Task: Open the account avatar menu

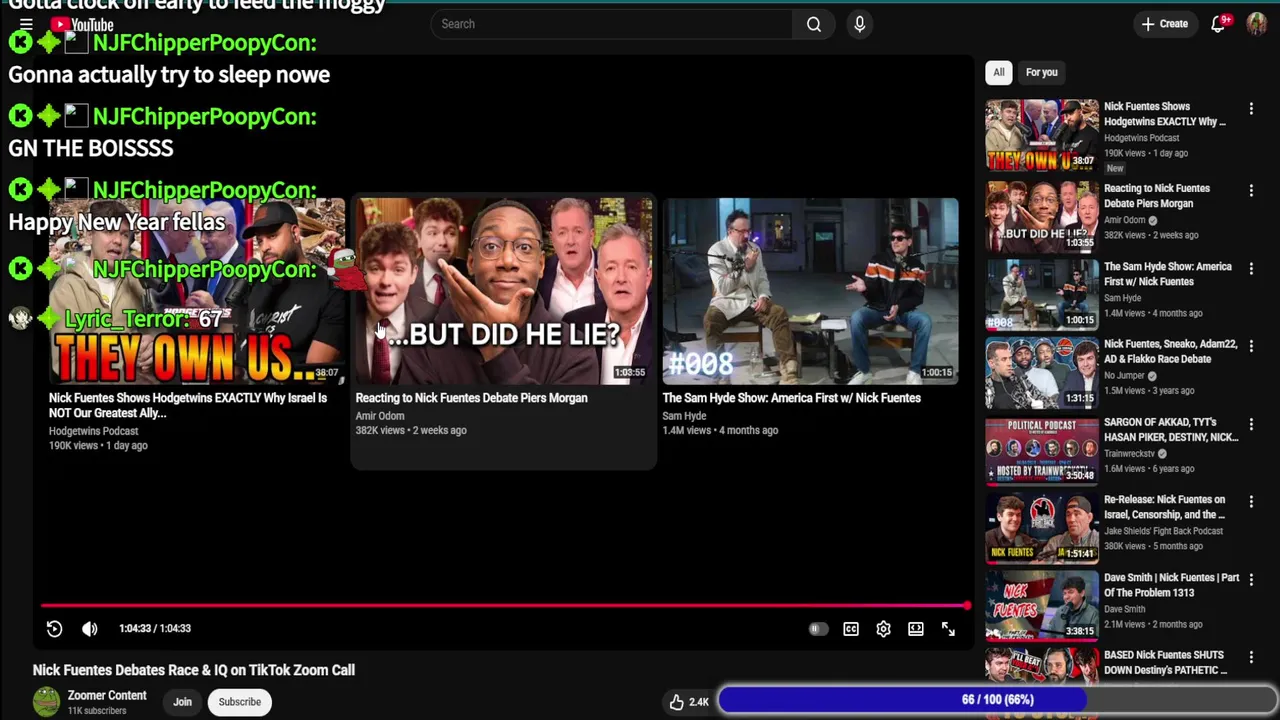Action: (x=1257, y=24)
